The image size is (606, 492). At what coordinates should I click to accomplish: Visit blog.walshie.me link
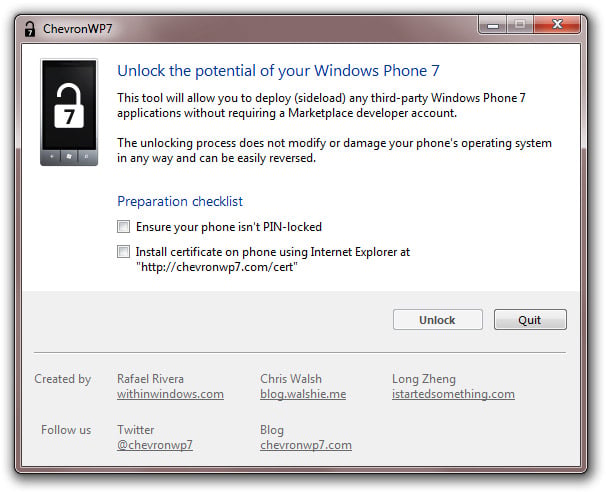(303, 394)
